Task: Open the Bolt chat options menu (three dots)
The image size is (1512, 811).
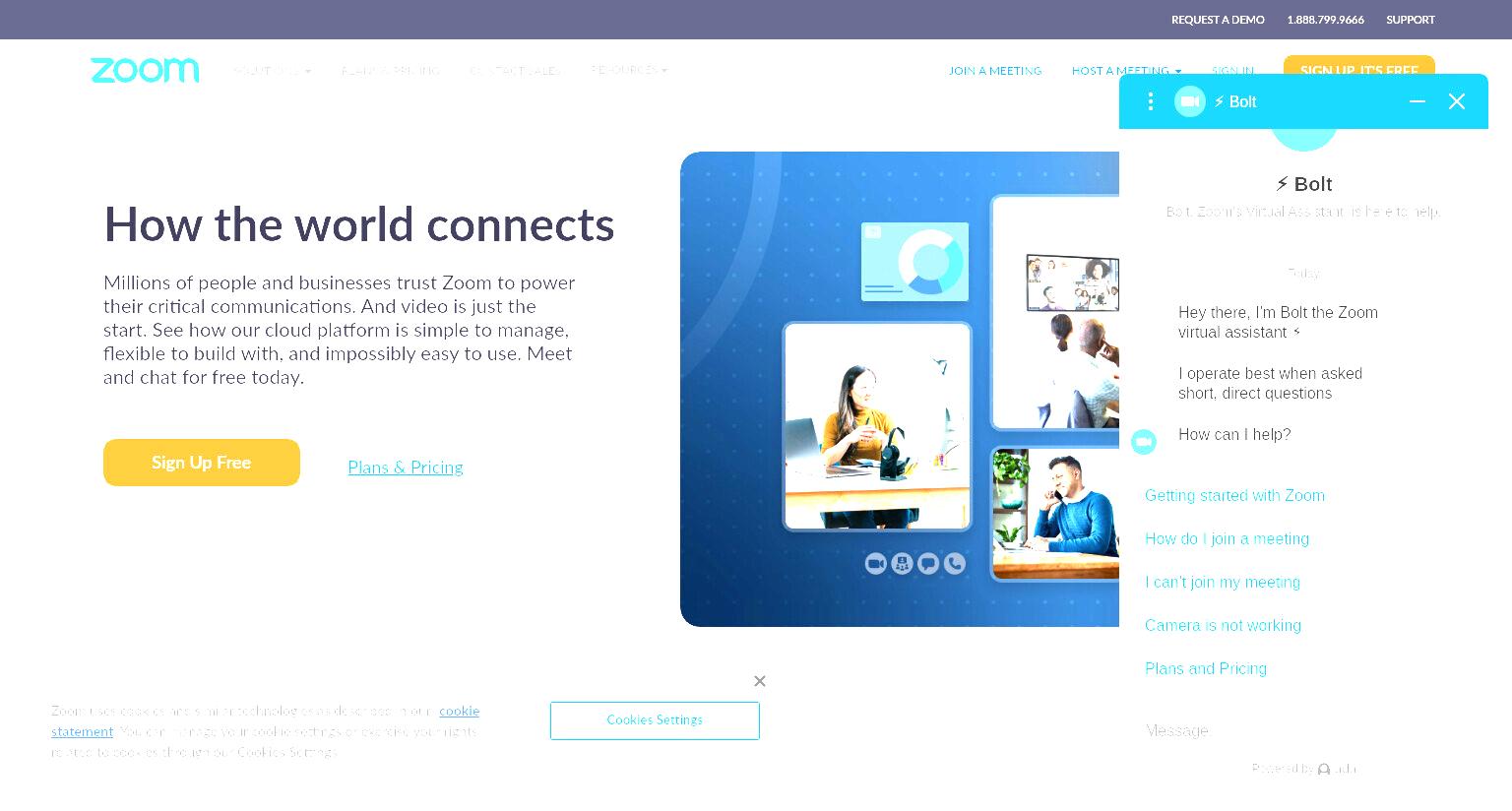Action: [1150, 101]
